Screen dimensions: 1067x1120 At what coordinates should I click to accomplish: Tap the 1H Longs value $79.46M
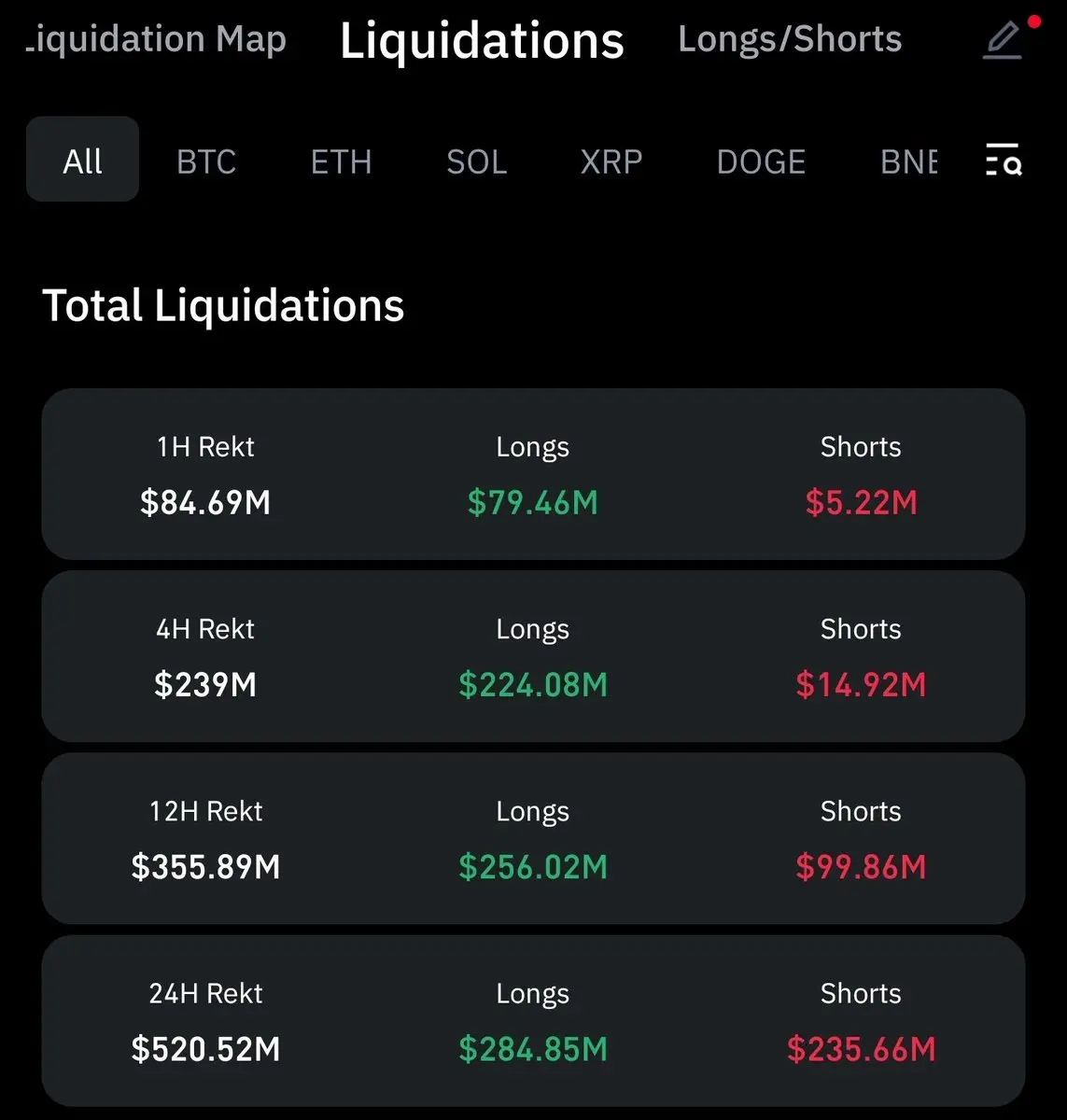(x=532, y=503)
